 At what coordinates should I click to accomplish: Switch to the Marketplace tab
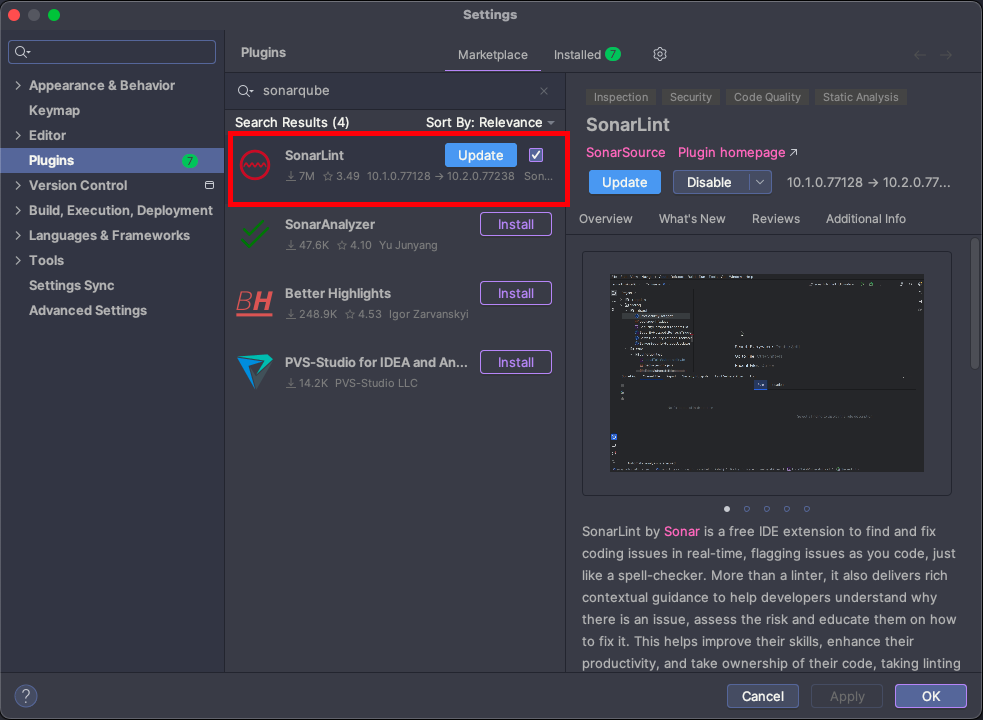(x=493, y=55)
